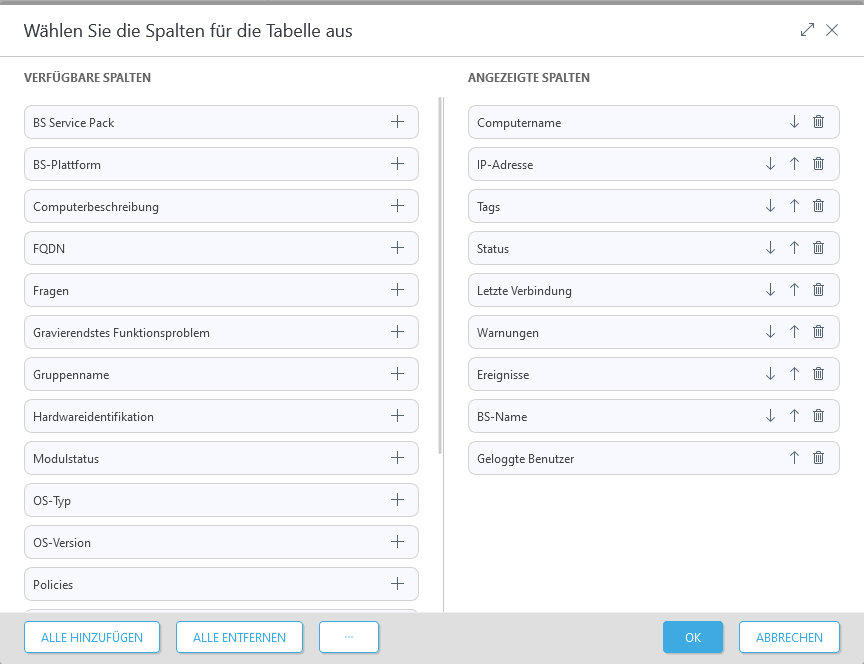Move Tags column up
Image resolution: width=864 pixels, height=664 pixels.
click(x=794, y=206)
